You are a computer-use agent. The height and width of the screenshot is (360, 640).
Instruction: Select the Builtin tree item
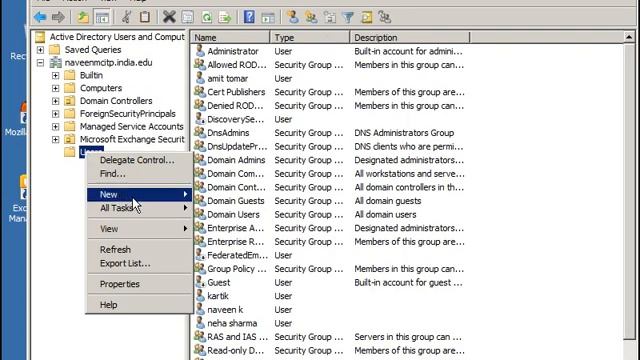pos(91,75)
